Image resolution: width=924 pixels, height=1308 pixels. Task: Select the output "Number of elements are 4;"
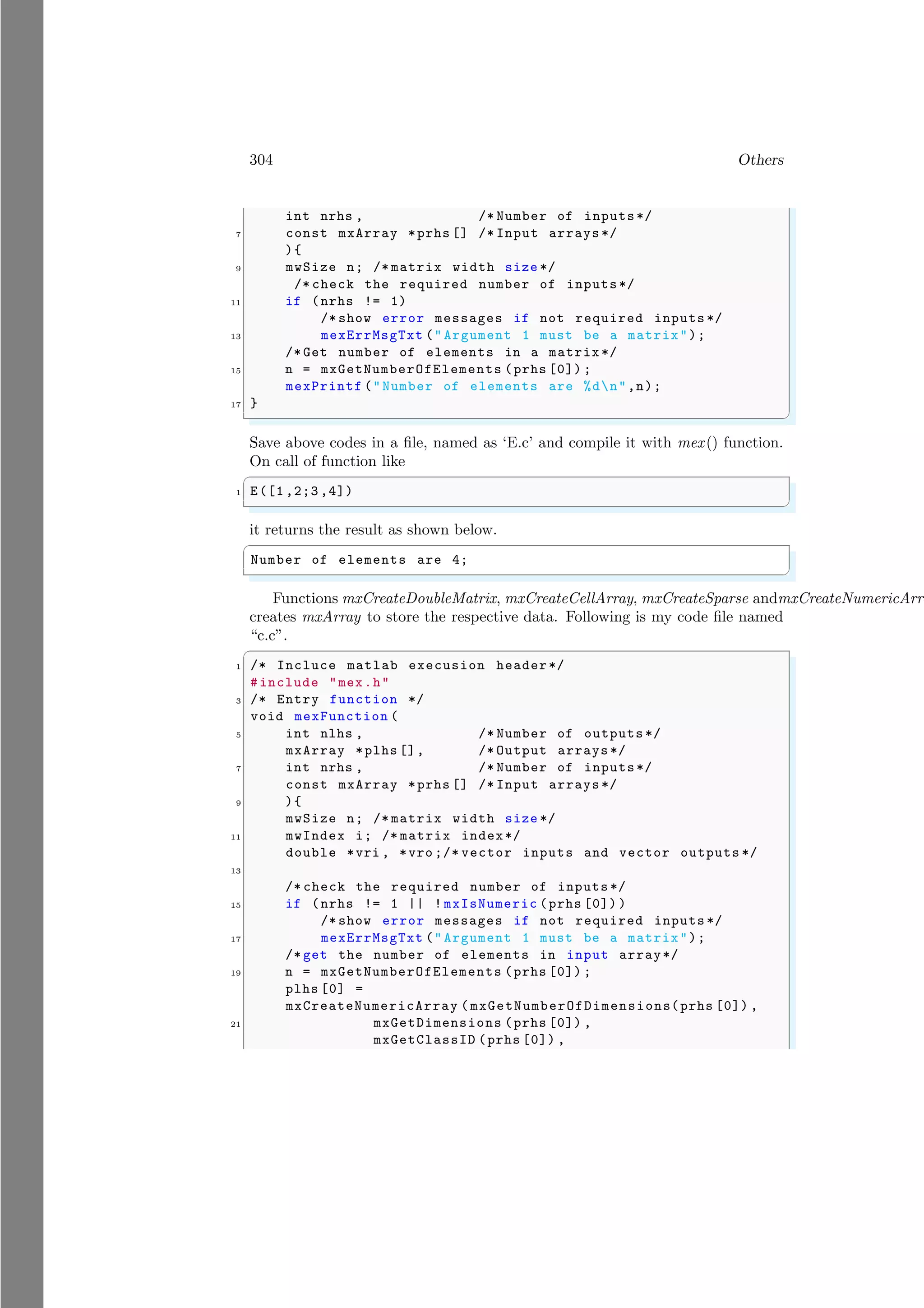359,560
